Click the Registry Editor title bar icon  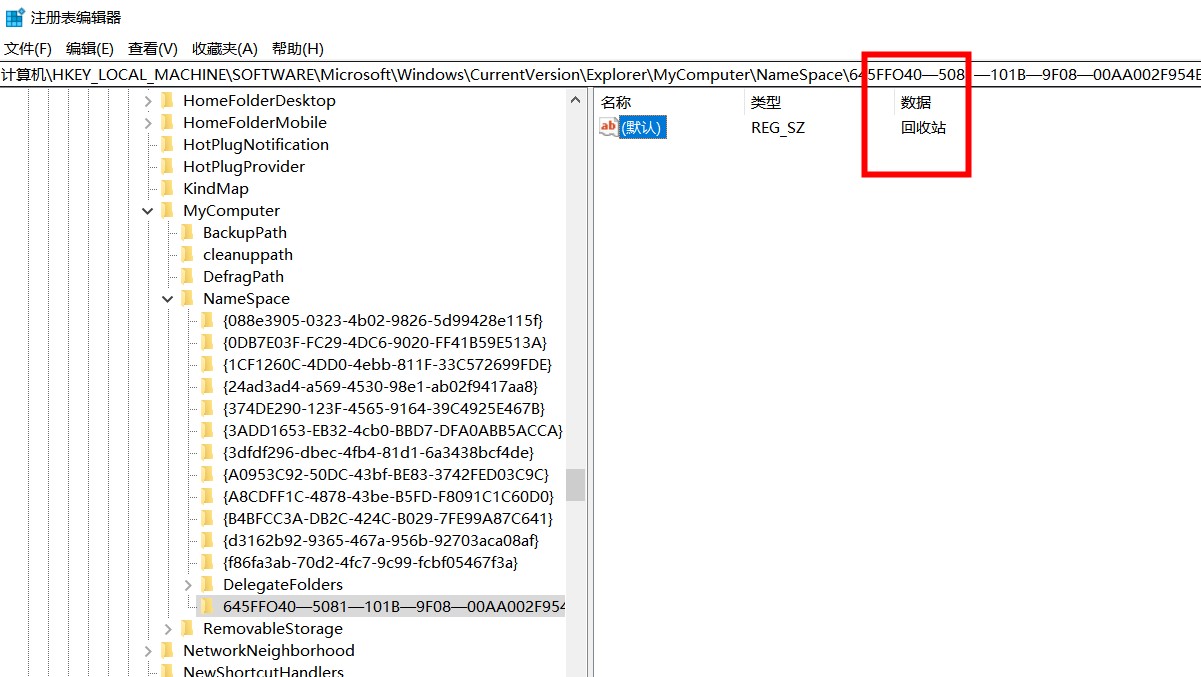[15, 17]
